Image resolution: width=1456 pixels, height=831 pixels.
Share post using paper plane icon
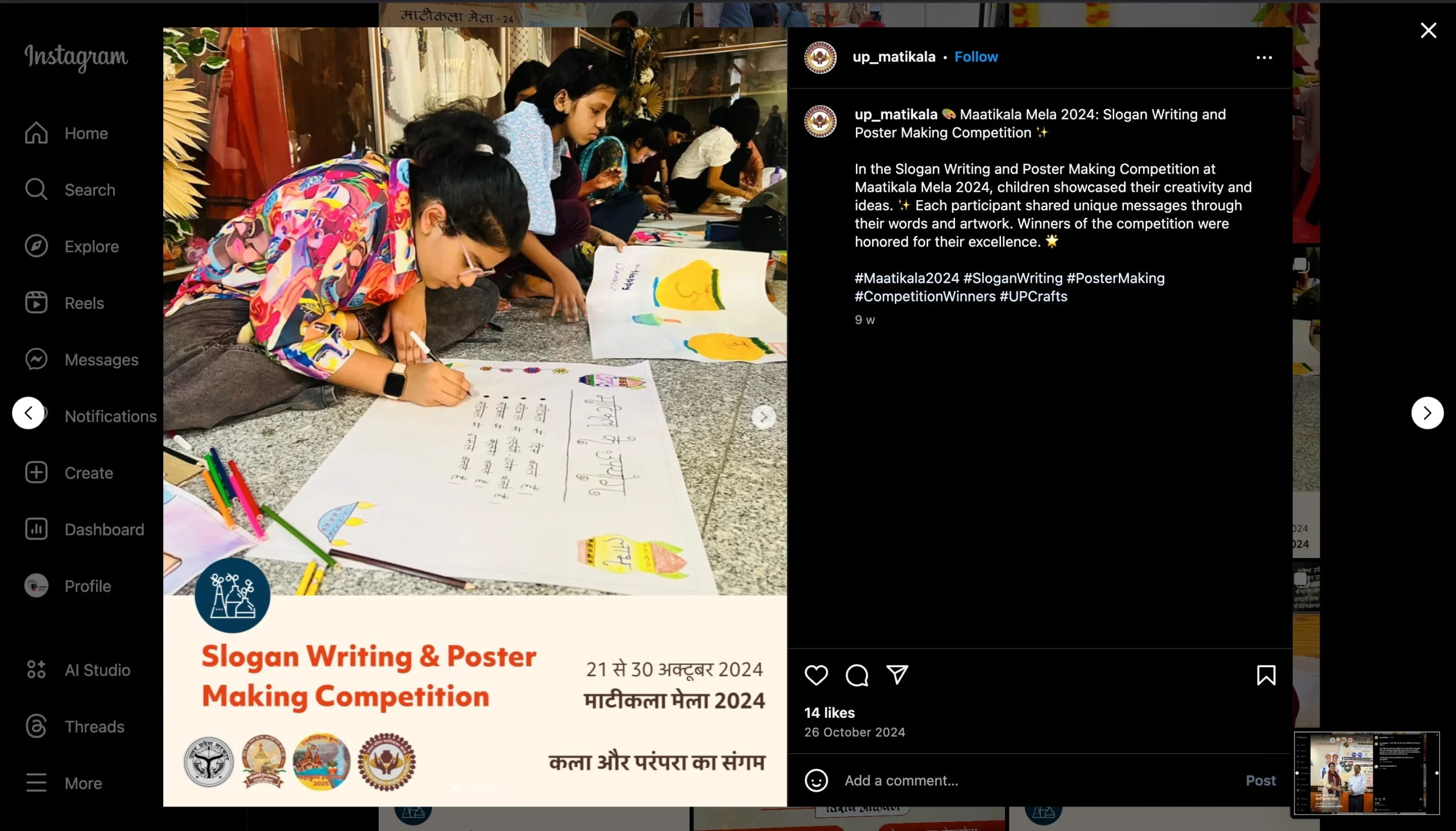pos(897,675)
